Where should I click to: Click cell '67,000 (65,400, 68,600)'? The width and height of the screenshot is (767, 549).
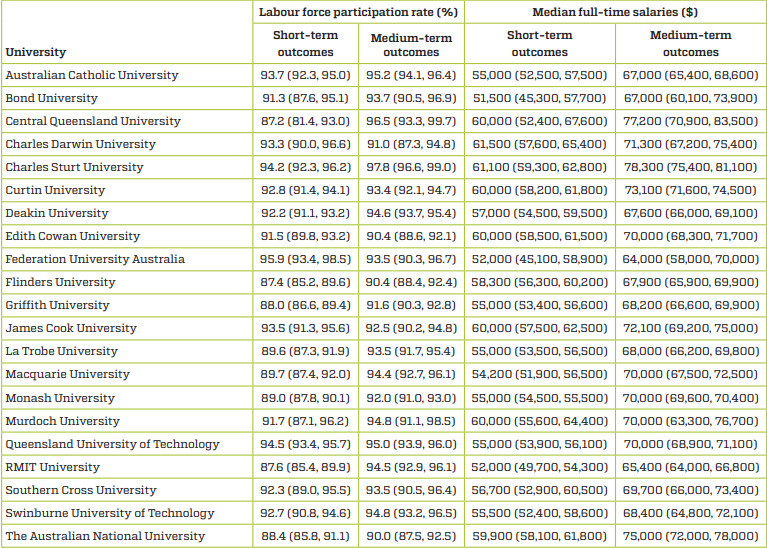pos(691,75)
